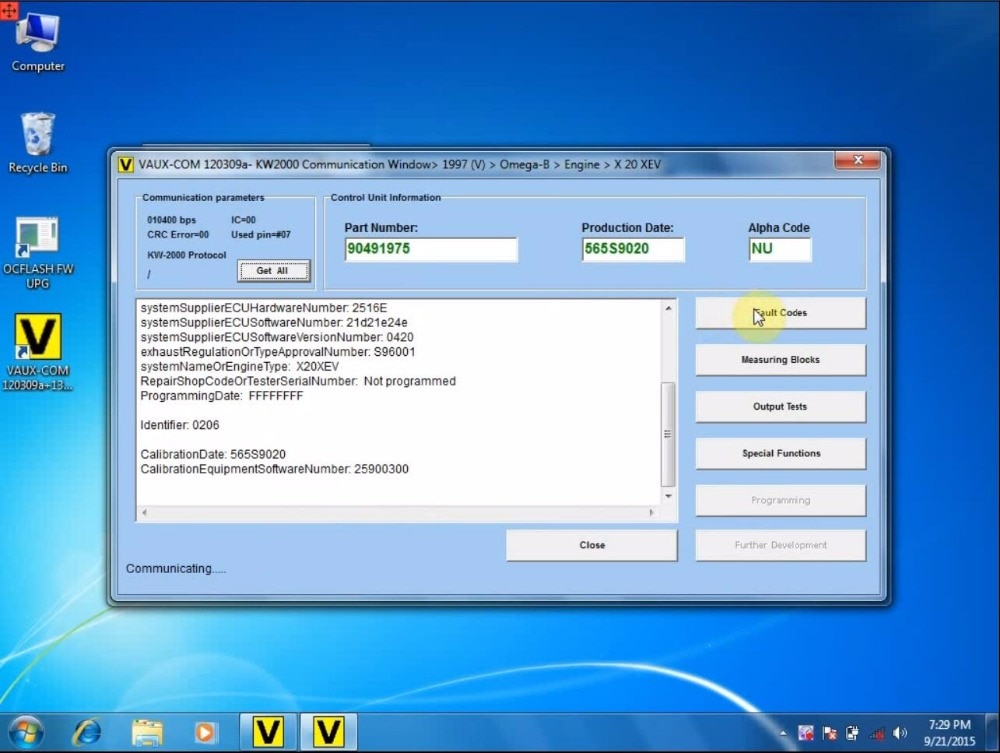Switch to first VAUX-COM taskbar window
The height and width of the screenshot is (753, 1000).
(x=267, y=732)
